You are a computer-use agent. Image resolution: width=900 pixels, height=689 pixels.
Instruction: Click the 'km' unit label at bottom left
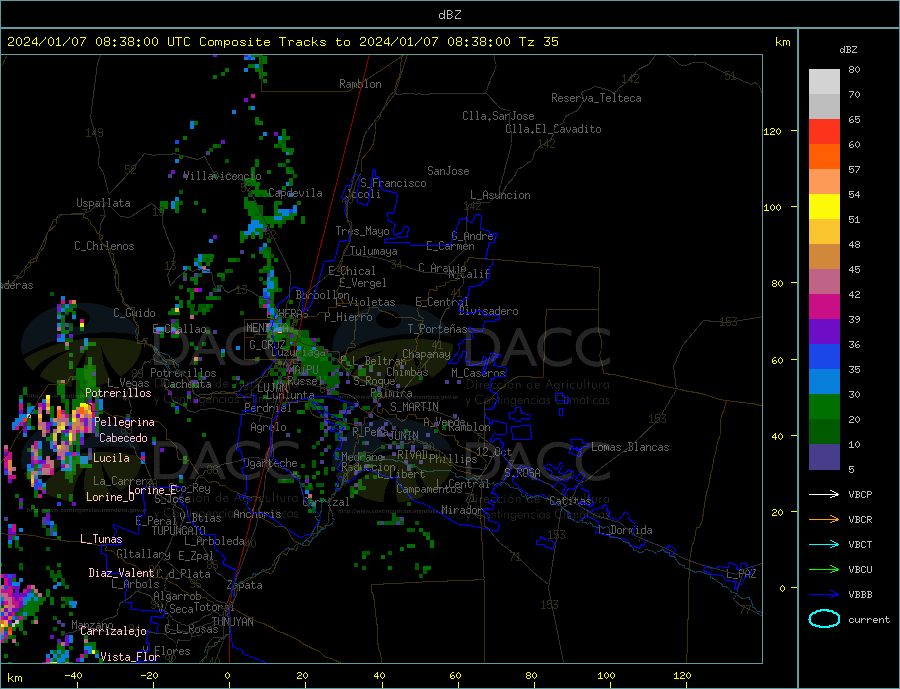(x=15, y=678)
